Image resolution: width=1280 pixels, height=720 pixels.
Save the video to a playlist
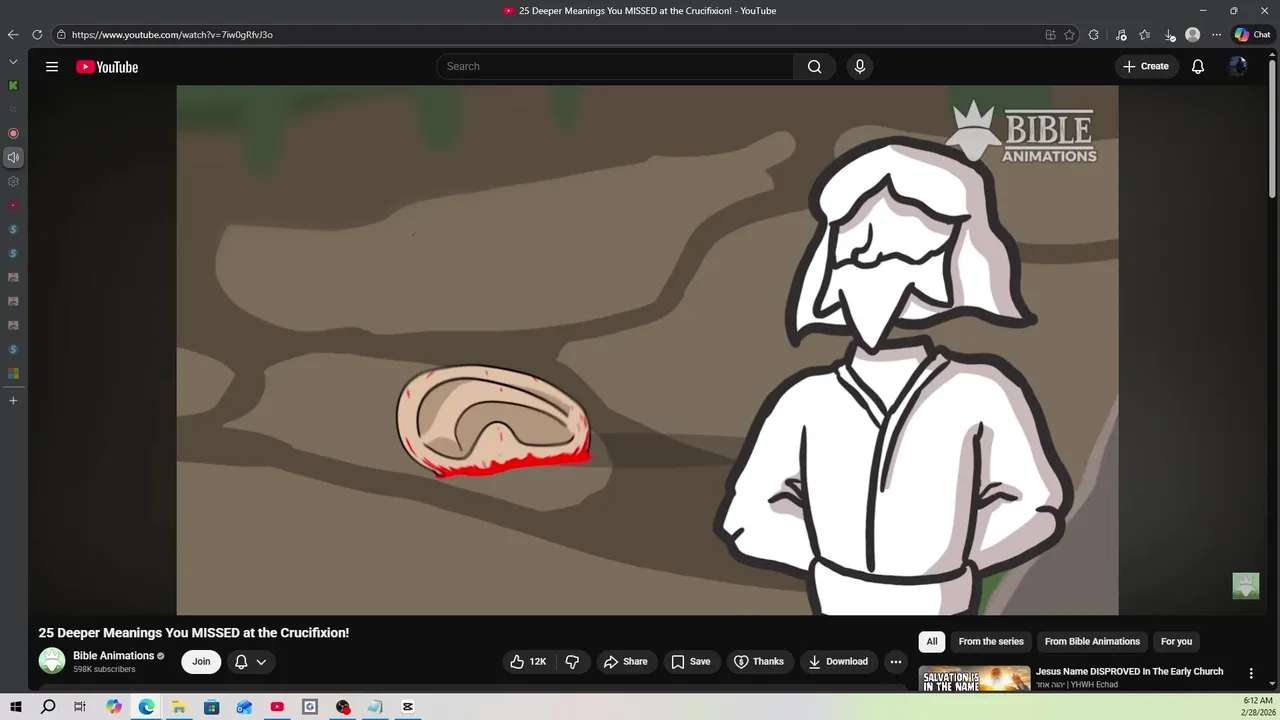click(691, 662)
